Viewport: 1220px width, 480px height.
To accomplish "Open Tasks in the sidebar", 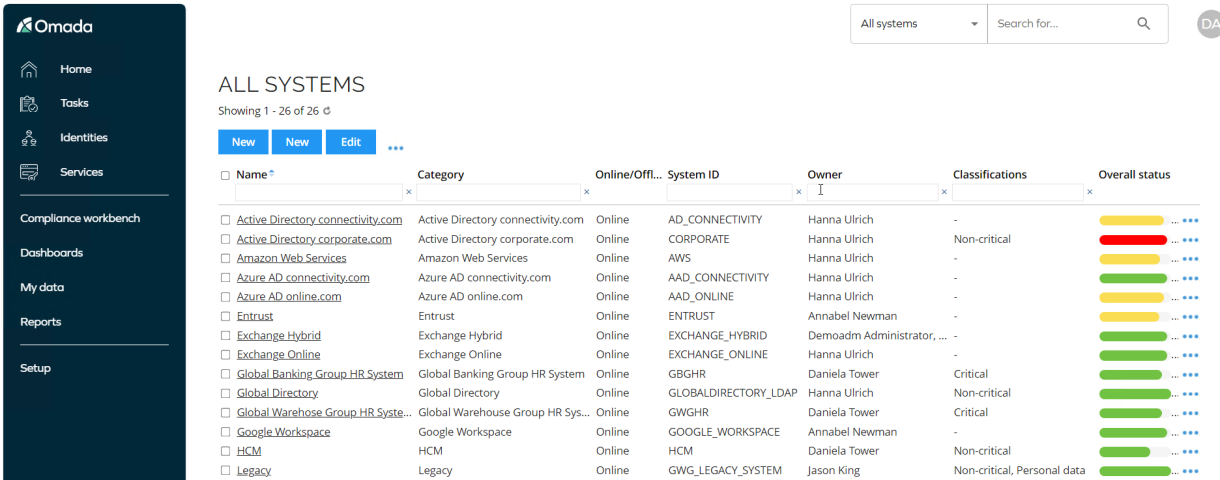I will pos(74,103).
